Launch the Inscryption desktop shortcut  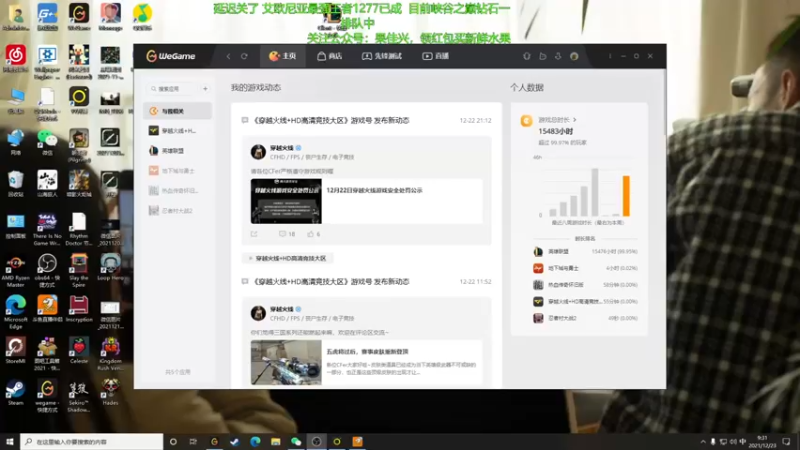click(79, 309)
